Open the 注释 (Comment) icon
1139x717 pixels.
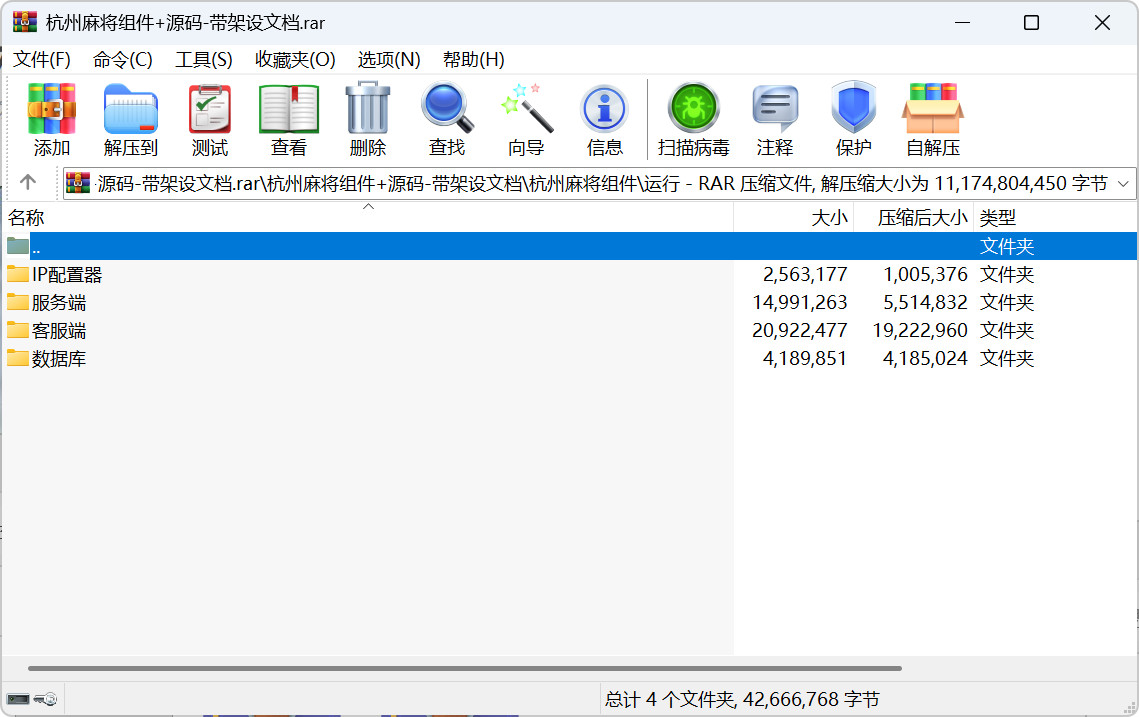[775, 109]
